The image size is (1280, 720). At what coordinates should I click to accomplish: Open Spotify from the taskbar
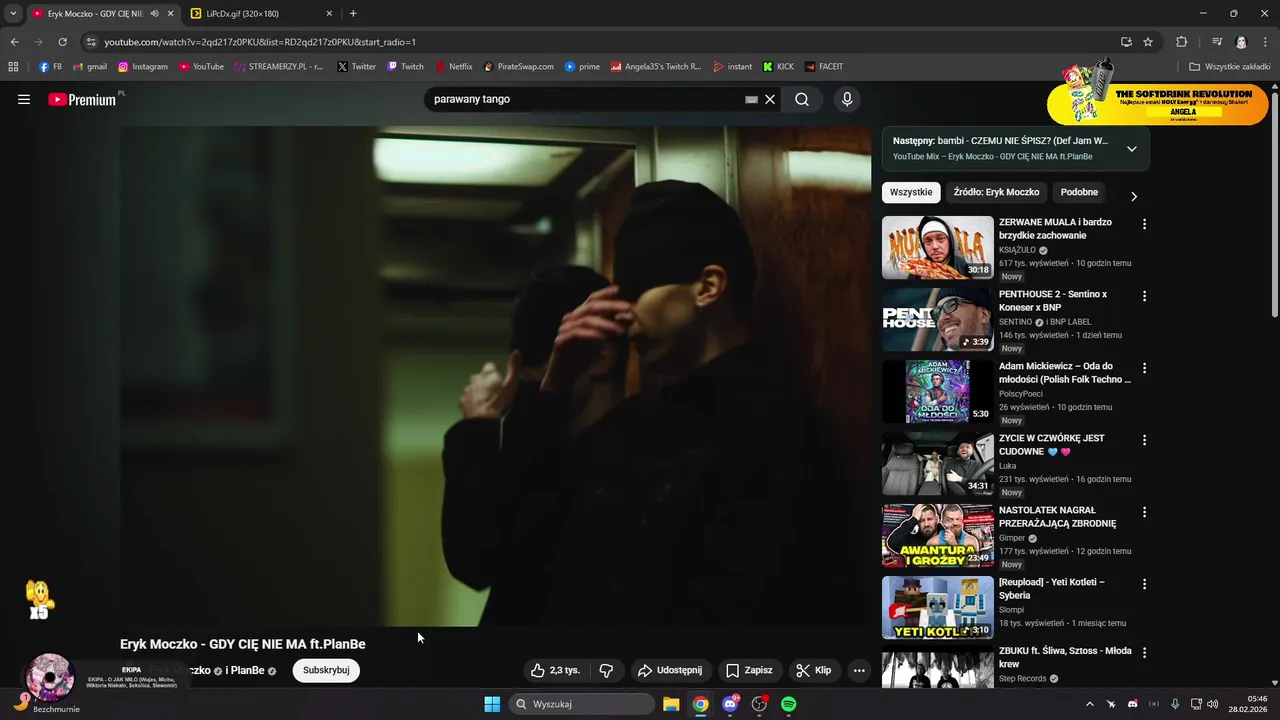(x=789, y=704)
